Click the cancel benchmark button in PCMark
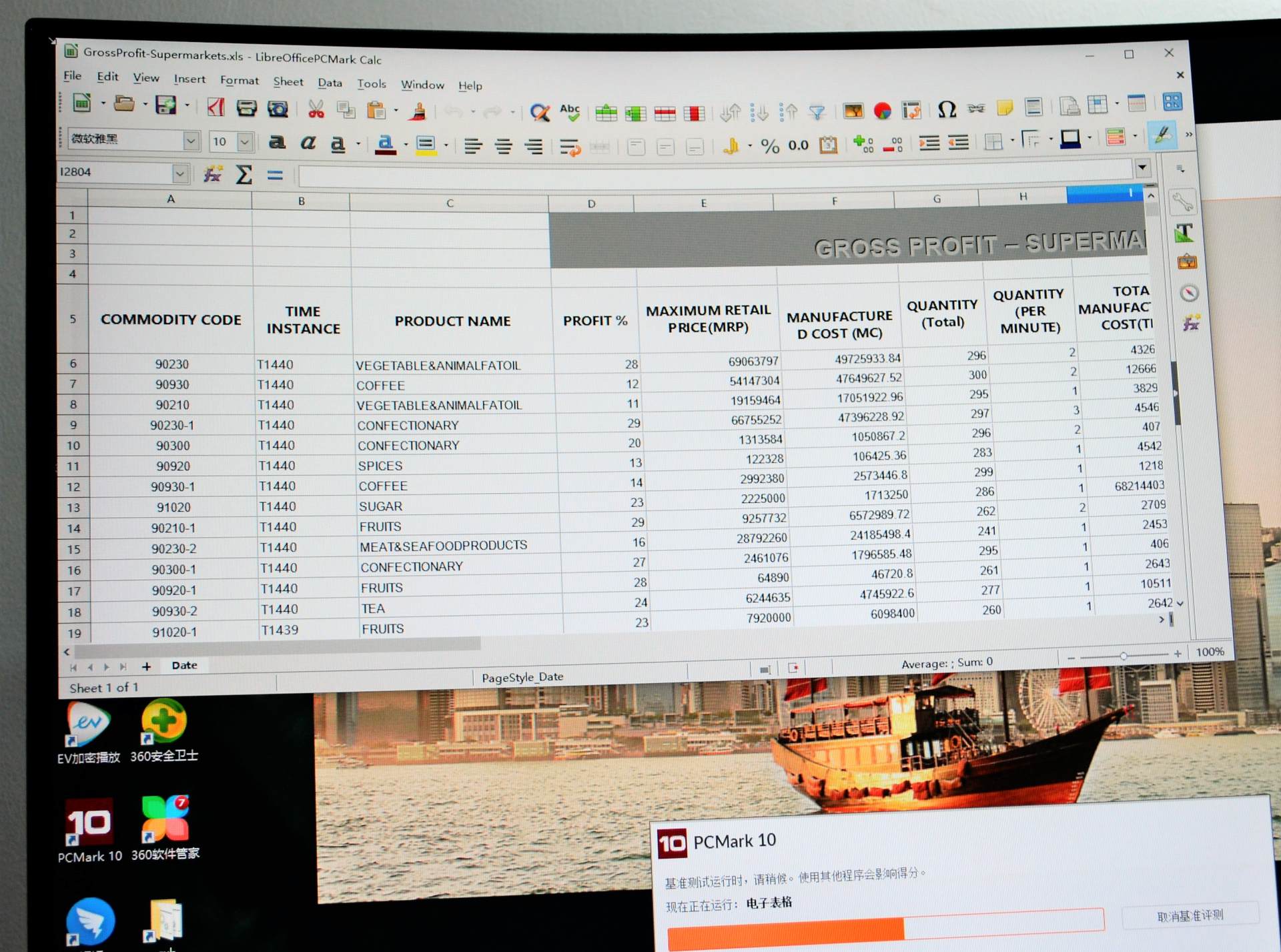This screenshot has width=1281, height=952. click(x=1190, y=915)
